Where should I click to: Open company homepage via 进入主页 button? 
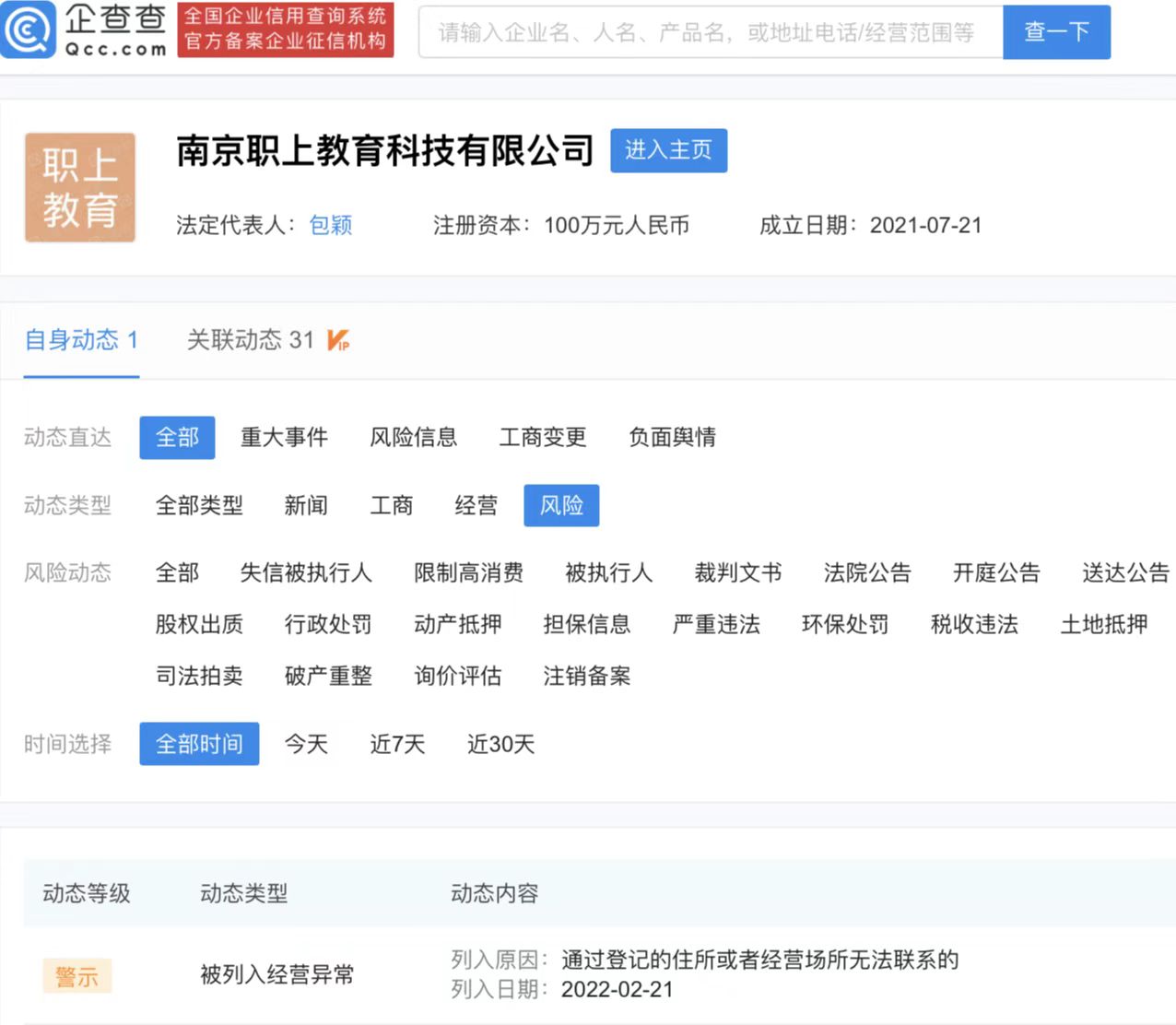tap(669, 150)
